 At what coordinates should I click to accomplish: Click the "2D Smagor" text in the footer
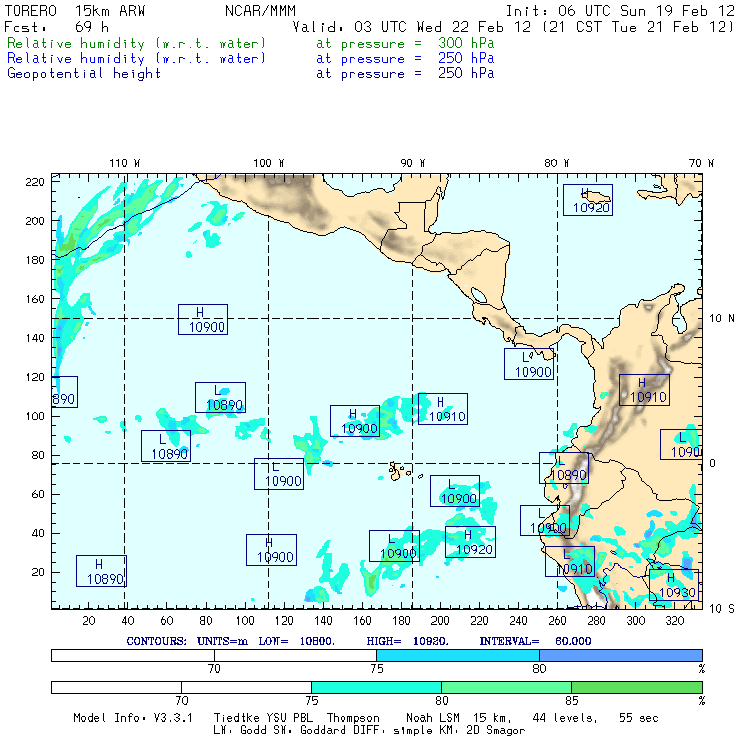(x=496, y=730)
